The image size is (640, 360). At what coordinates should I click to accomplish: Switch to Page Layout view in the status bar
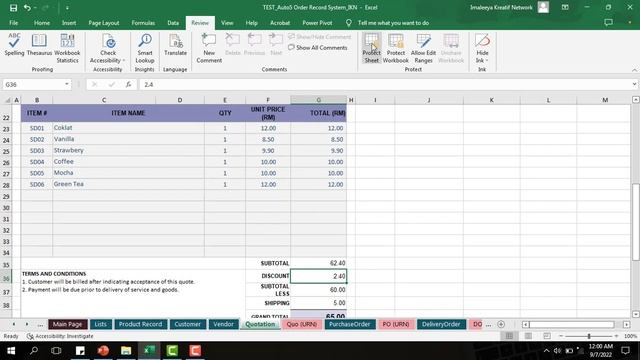(x=528, y=336)
